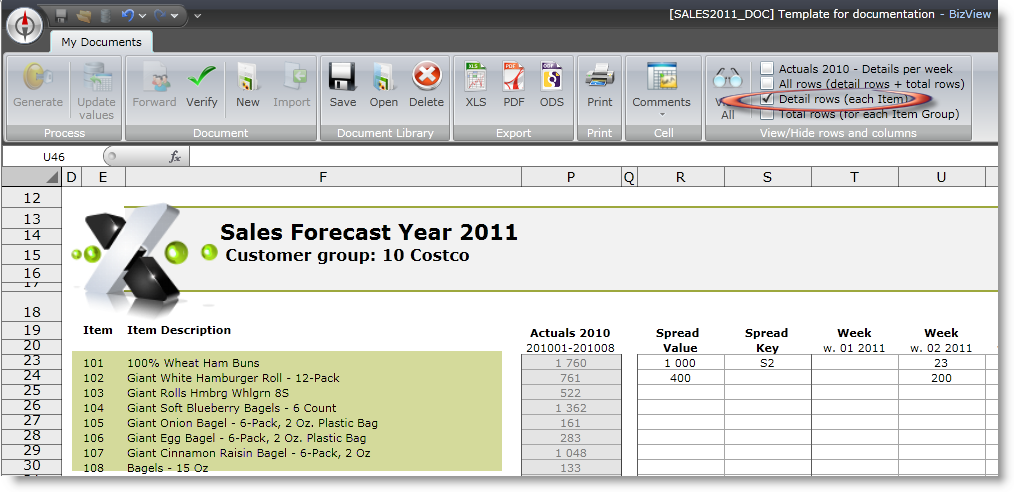Click Actuals cell with value 1 362
1014x492 pixels.
pos(571,408)
